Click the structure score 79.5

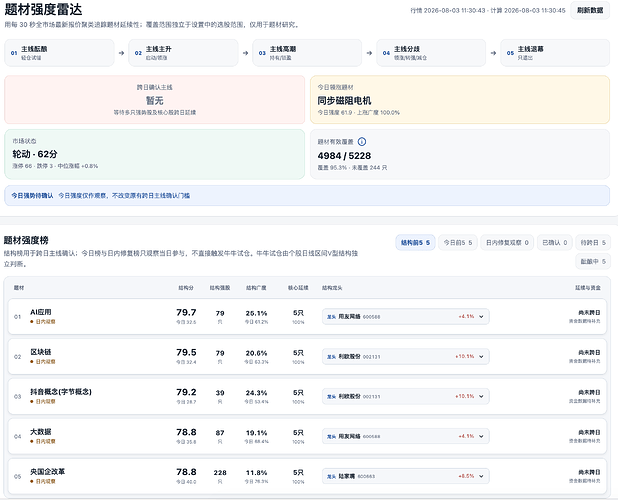click(186, 352)
